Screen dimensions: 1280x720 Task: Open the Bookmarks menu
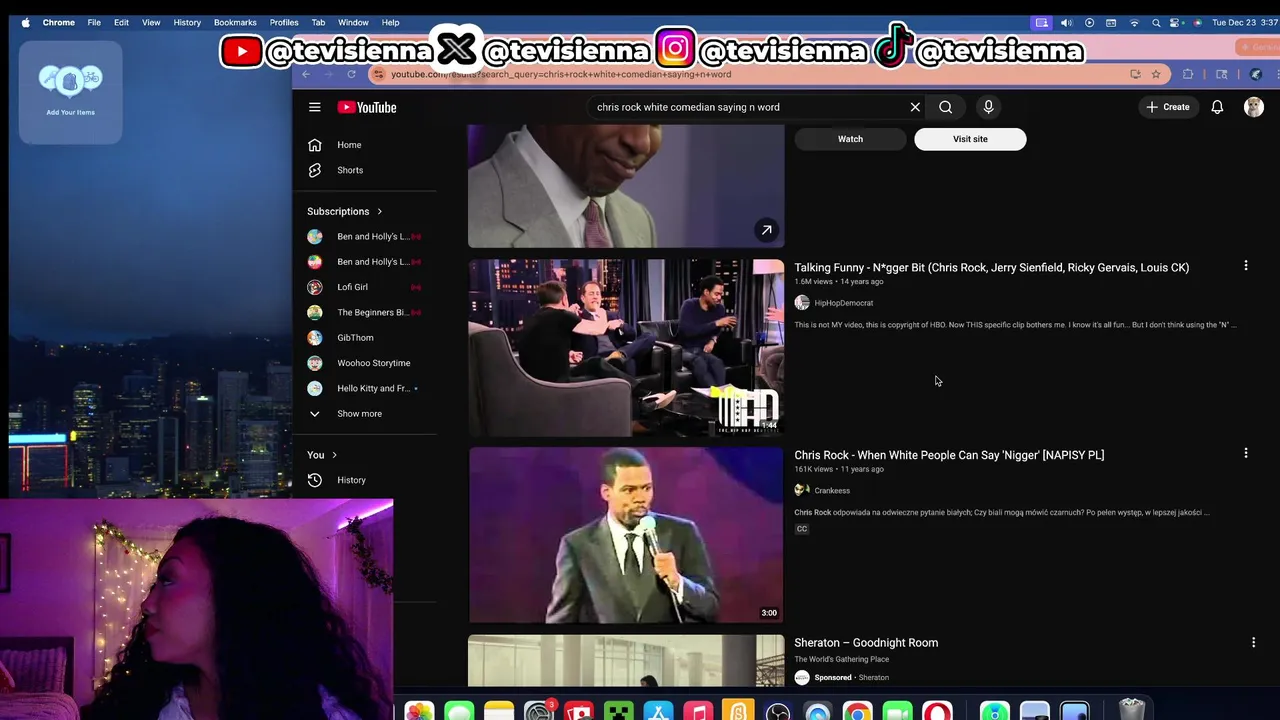[235, 22]
